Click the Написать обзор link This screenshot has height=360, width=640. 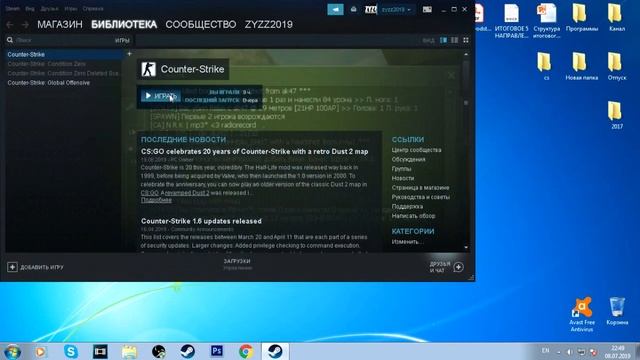413,216
